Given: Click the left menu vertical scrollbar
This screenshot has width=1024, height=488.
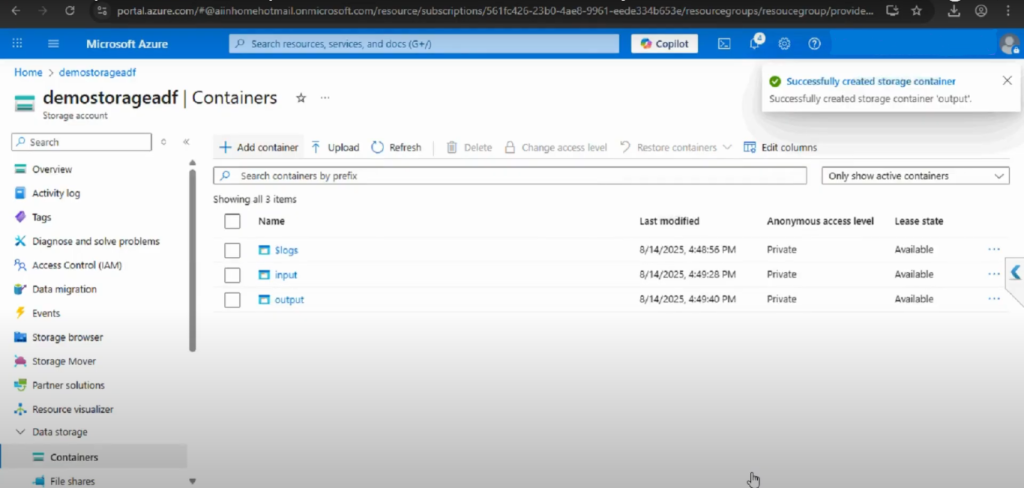Looking at the screenshot, I should pos(192,260).
